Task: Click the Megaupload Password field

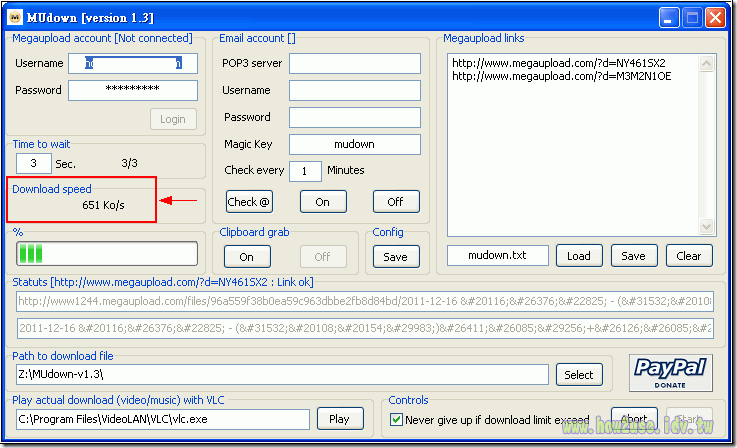Action: [x=133, y=90]
